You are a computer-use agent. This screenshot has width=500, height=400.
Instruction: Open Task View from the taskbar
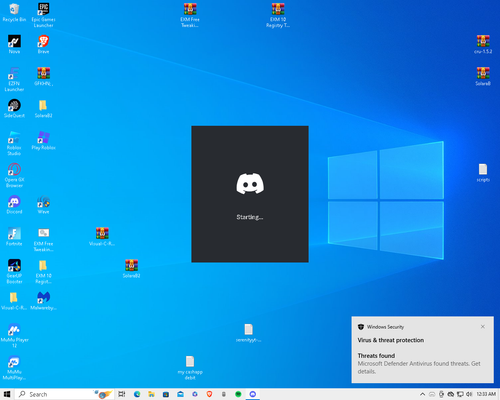tap(122, 394)
